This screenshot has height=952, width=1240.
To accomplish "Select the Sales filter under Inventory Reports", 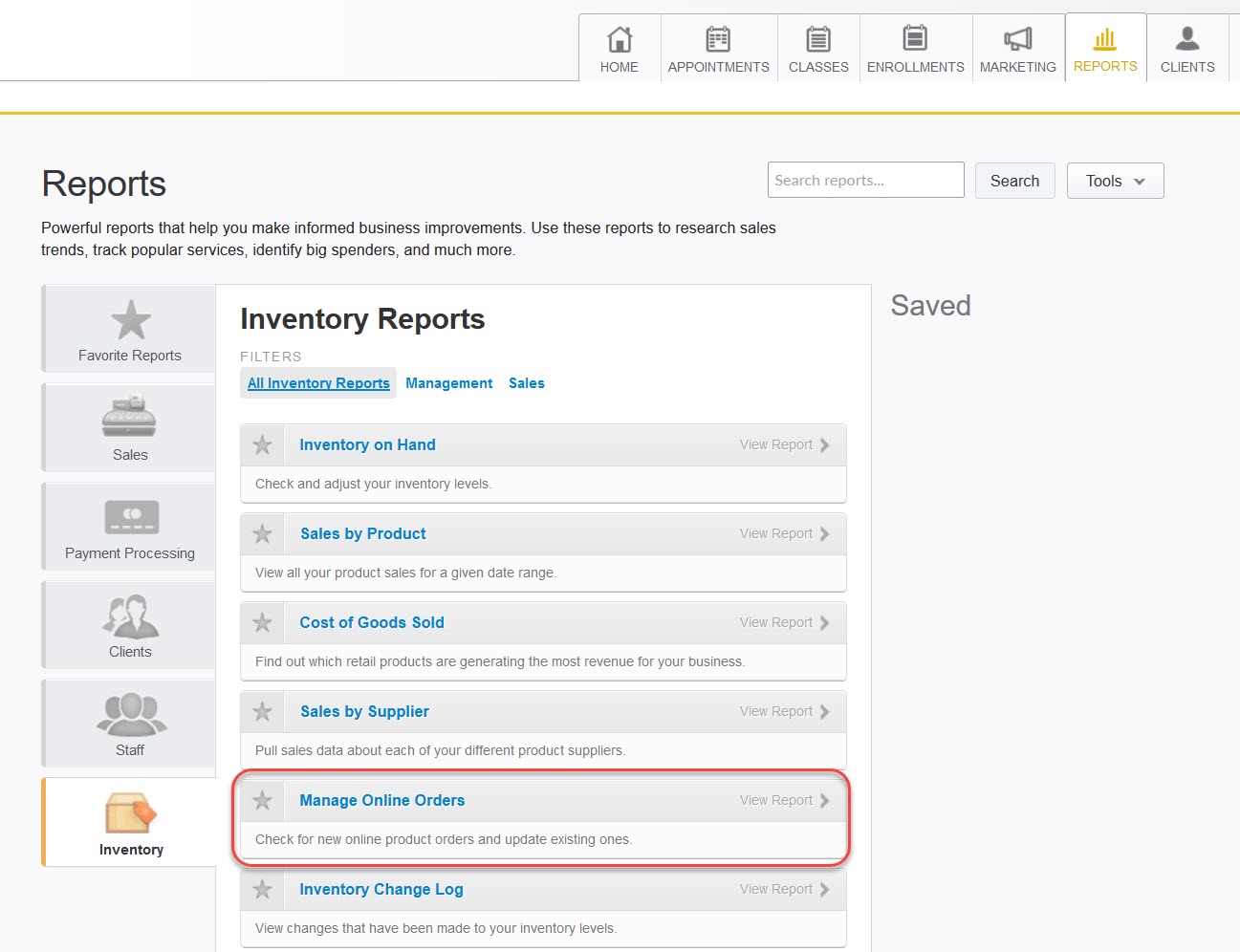I will coord(526,382).
